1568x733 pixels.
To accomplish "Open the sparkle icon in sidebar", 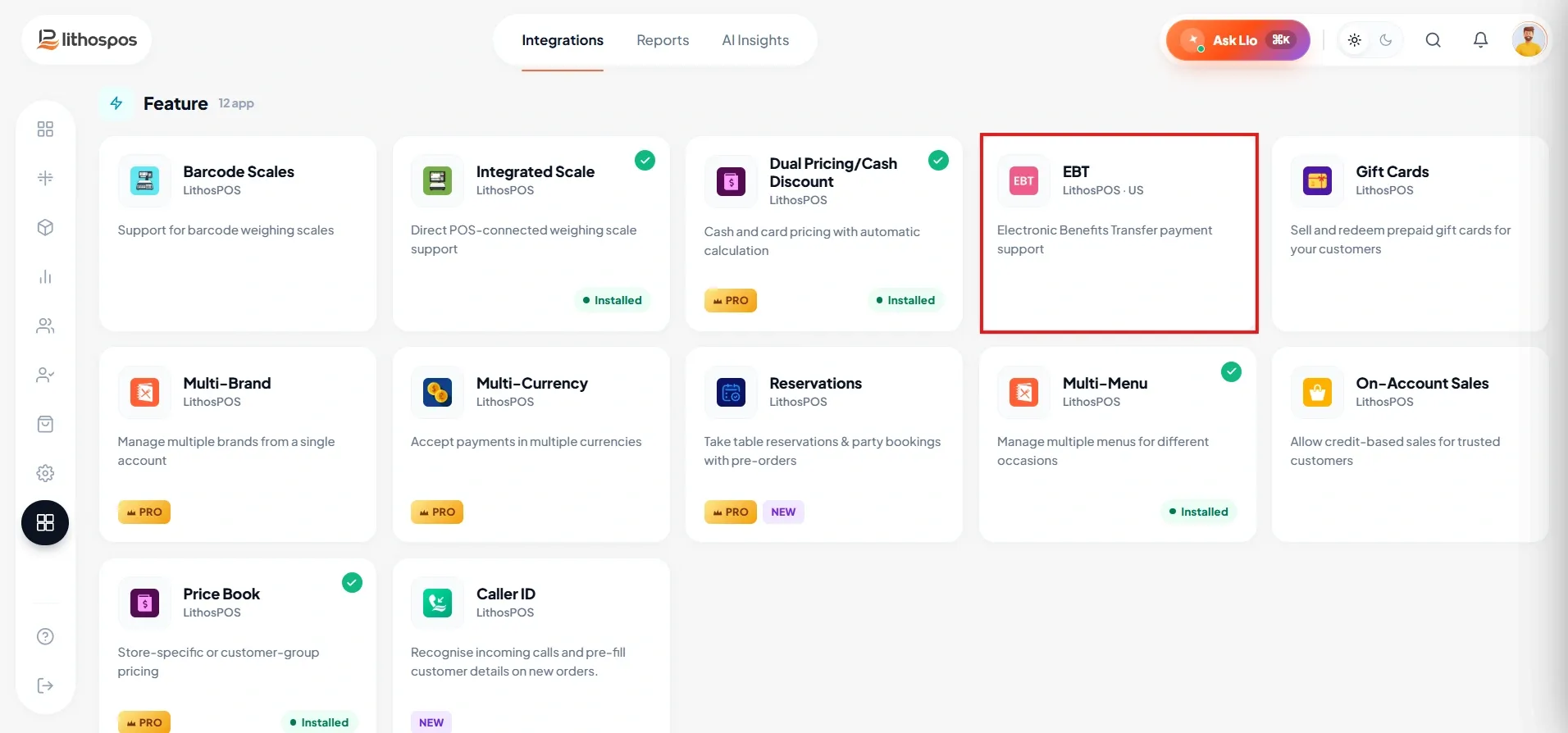I will pyautogui.click(x=45, y=179).
